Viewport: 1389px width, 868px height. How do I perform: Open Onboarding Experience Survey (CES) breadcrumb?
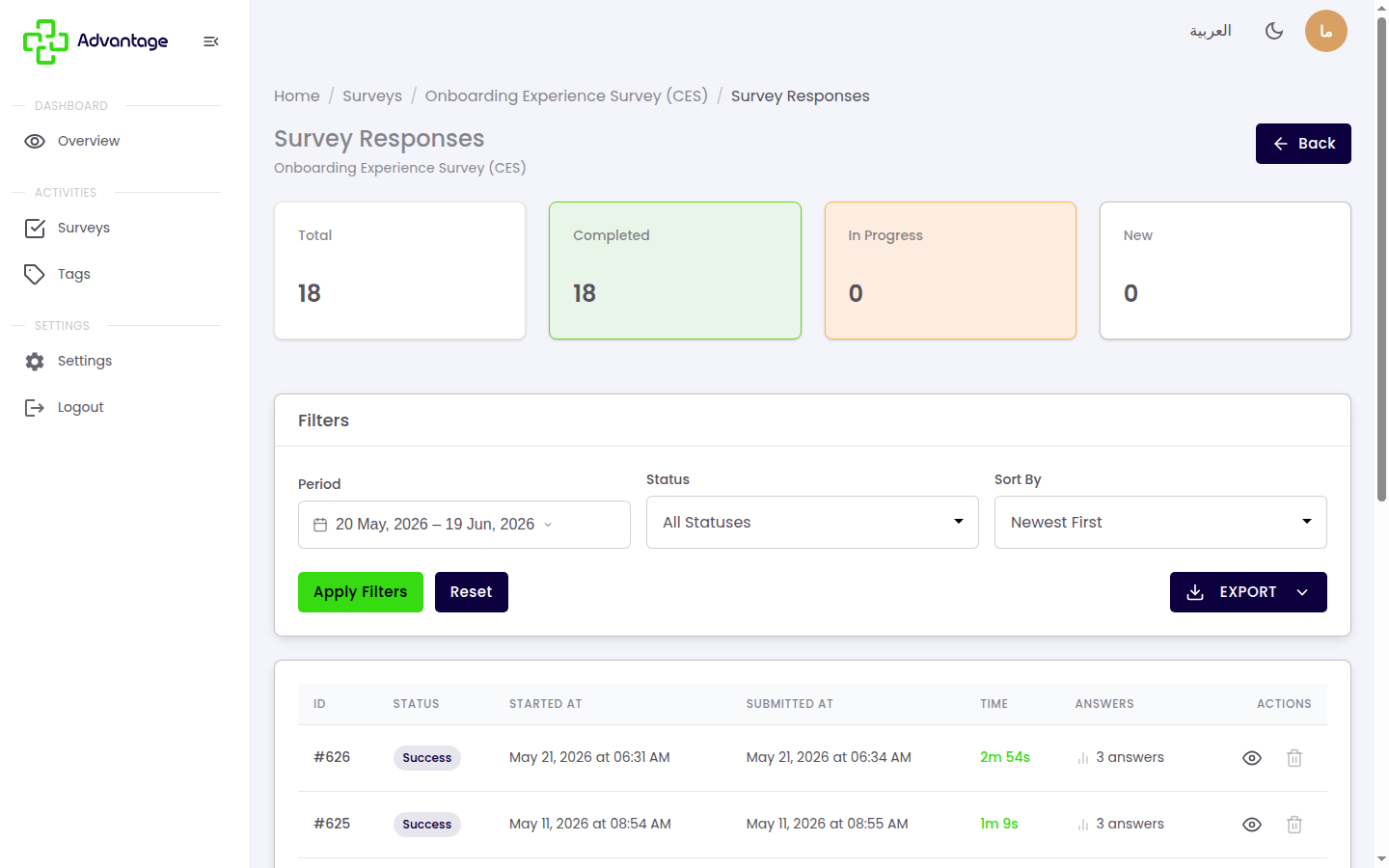point(566,95)
